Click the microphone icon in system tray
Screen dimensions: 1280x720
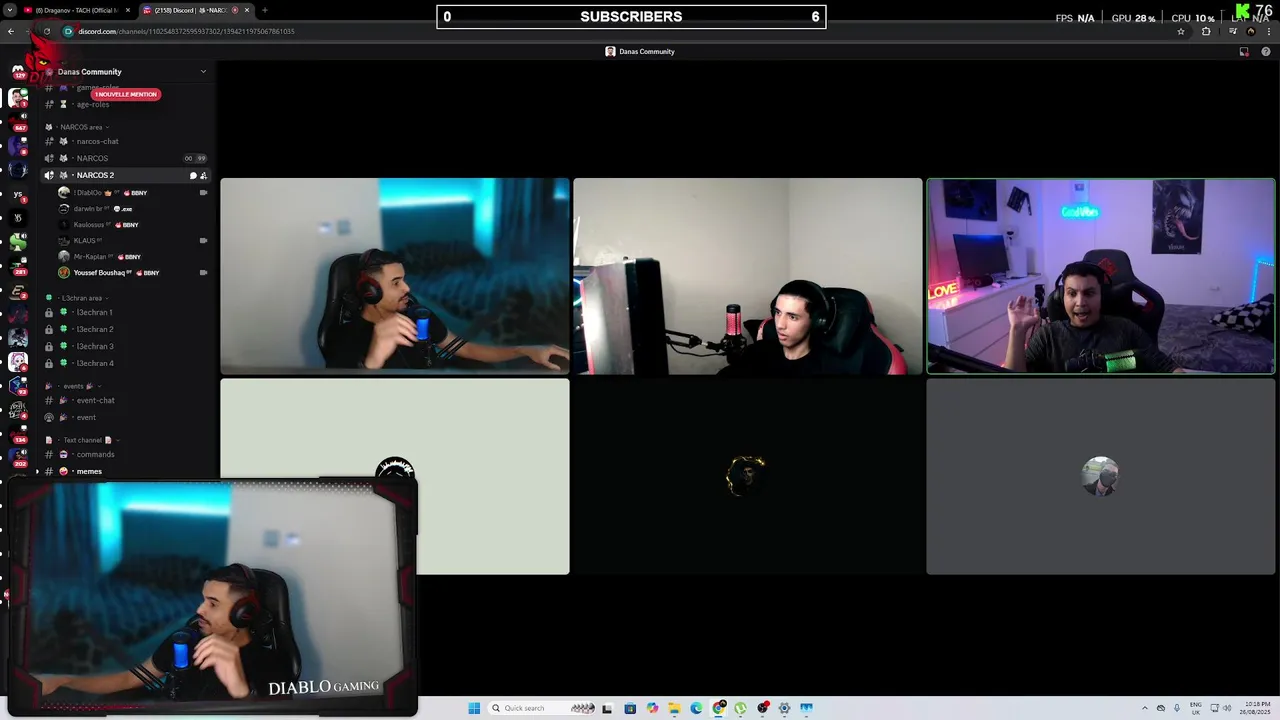[x=1177, y=708]
